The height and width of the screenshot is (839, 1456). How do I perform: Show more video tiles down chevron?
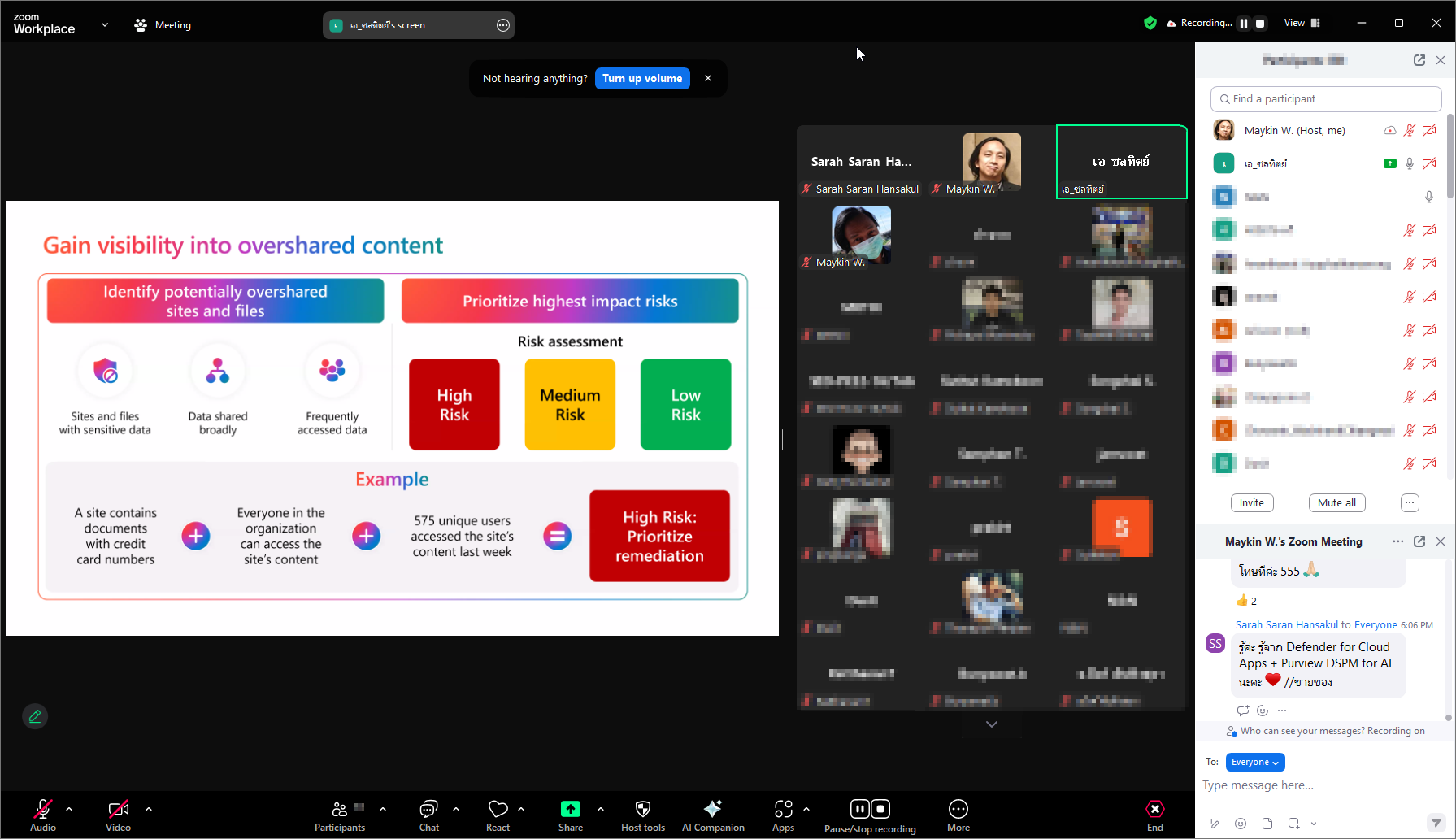click(992, 724)
